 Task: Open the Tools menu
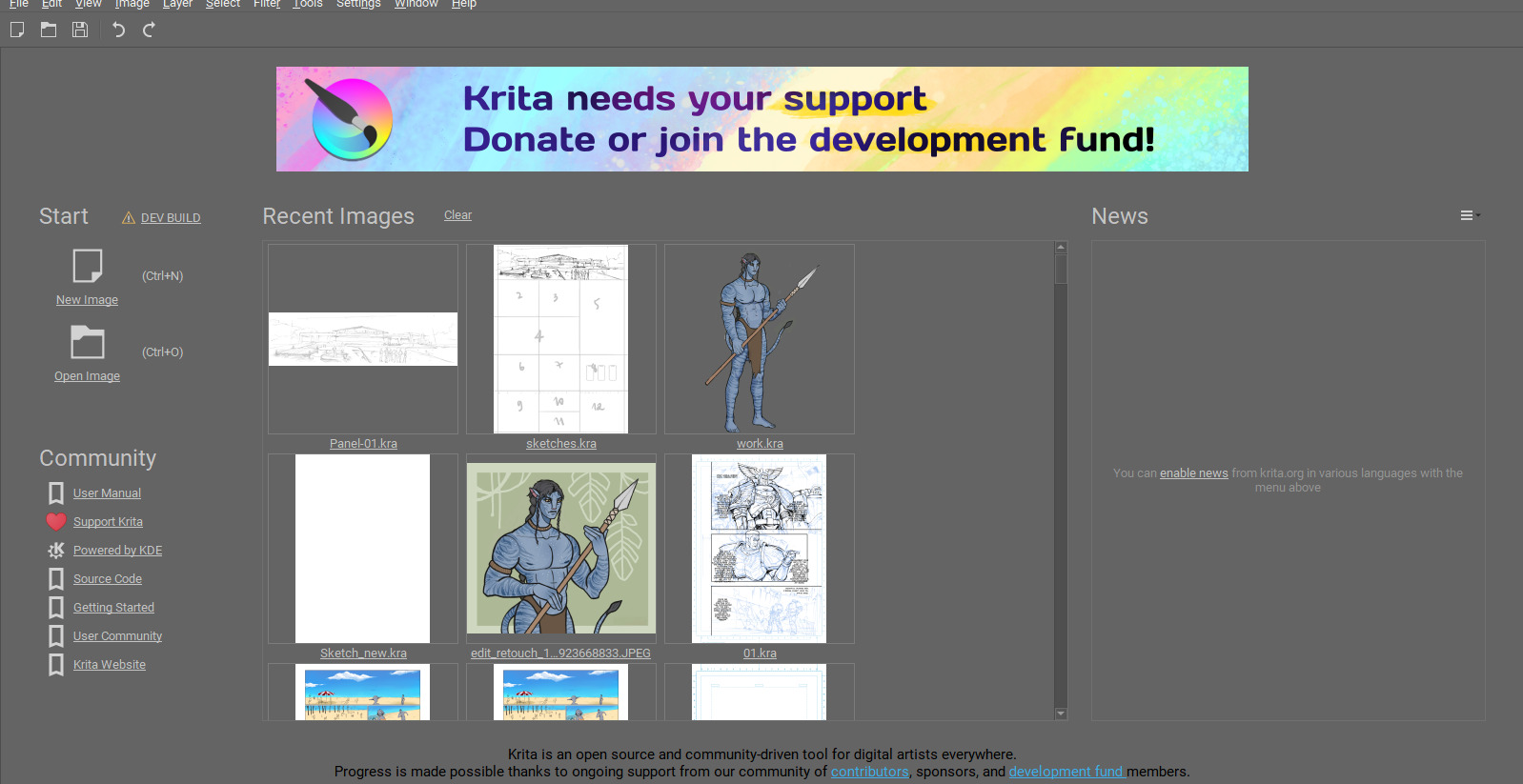pyautogui.click(x=308, y=4)
